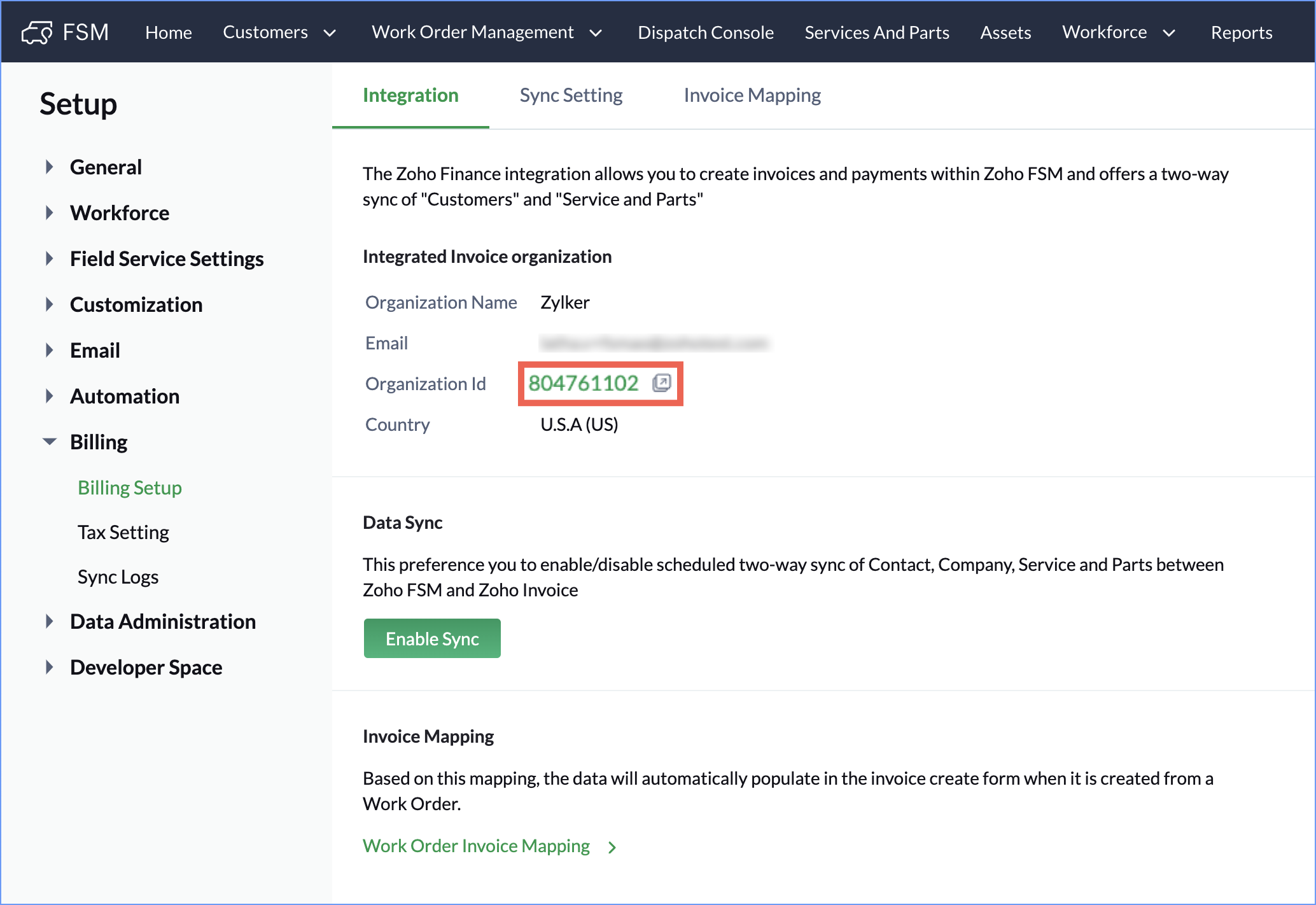Open Sync Logs under Billing
The width and height of the screenshot is (1316, 905).
point(118,577)
